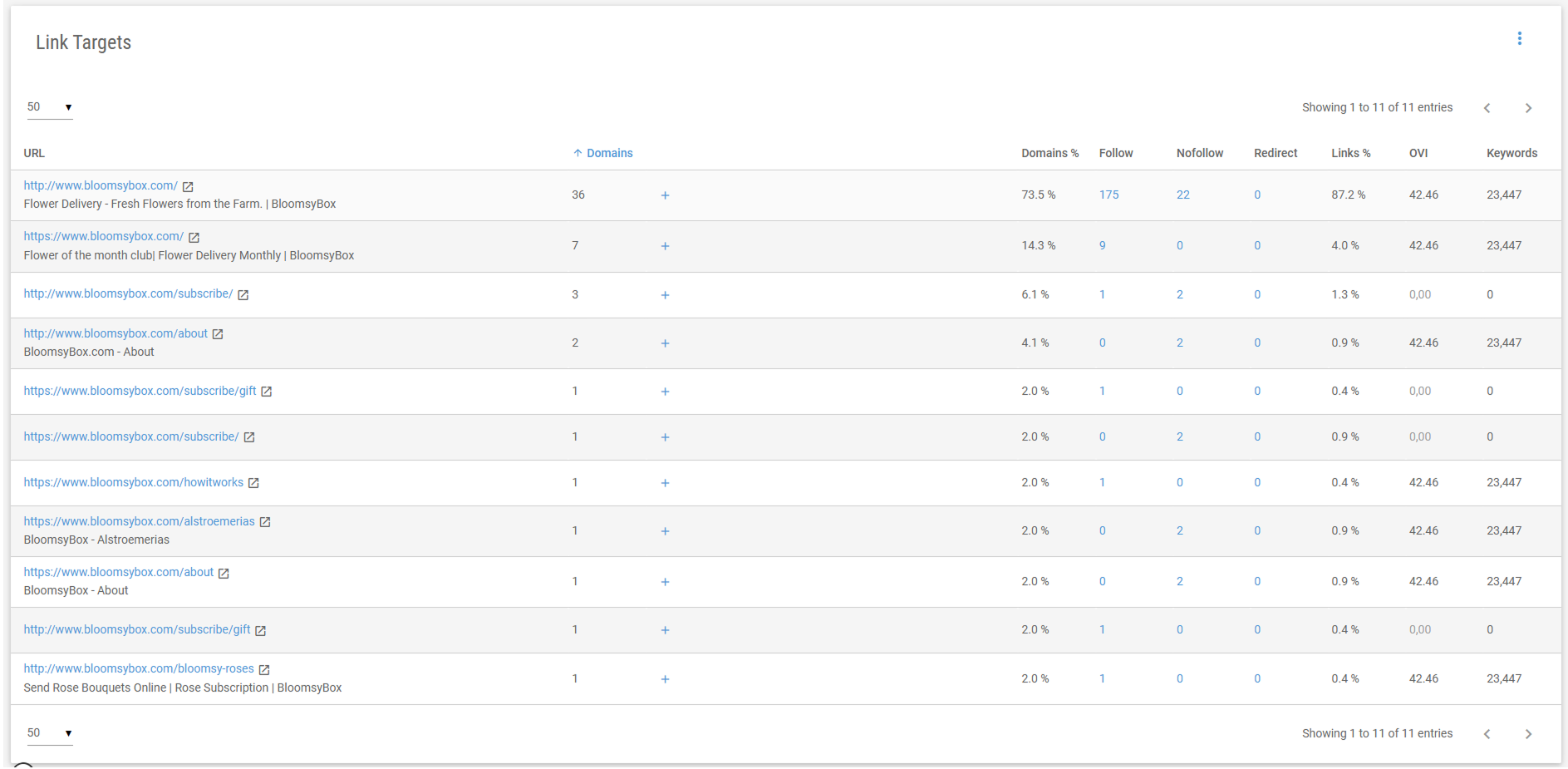Image resolution: width=1568 pixels, height=769 pixels.
Task: Open external link icon for http about URL
Action: coord(218,334)
